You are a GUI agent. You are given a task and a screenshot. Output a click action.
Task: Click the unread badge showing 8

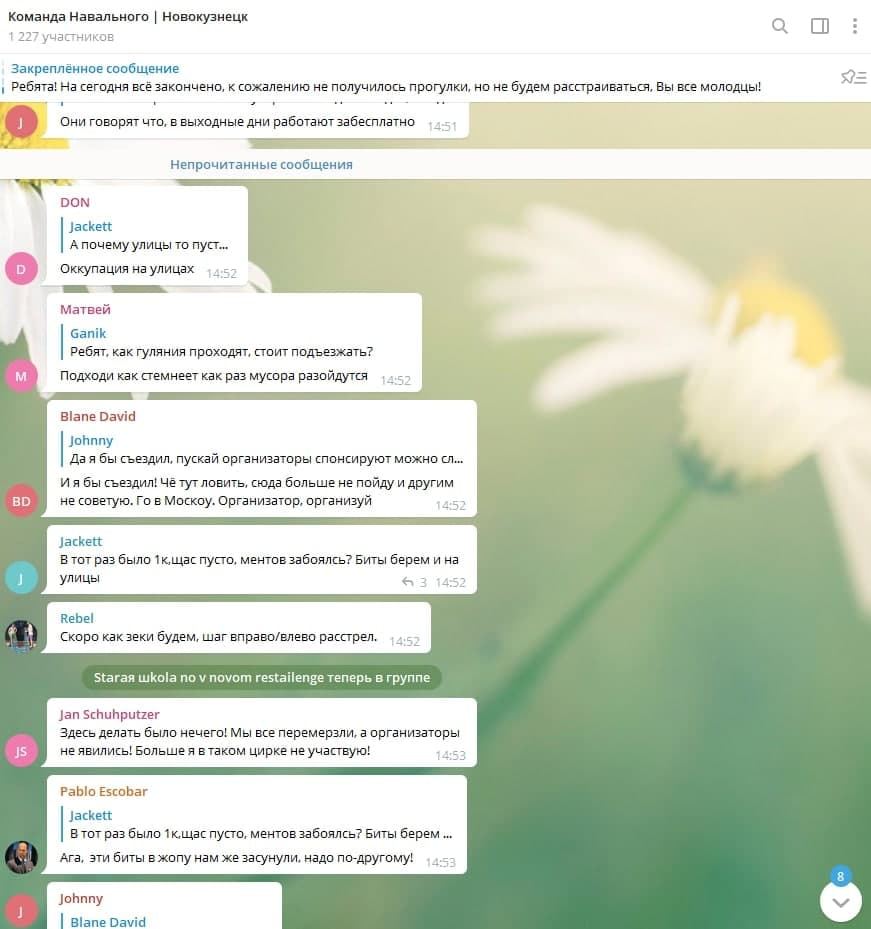pyautogui.click(x=840, y=876)
